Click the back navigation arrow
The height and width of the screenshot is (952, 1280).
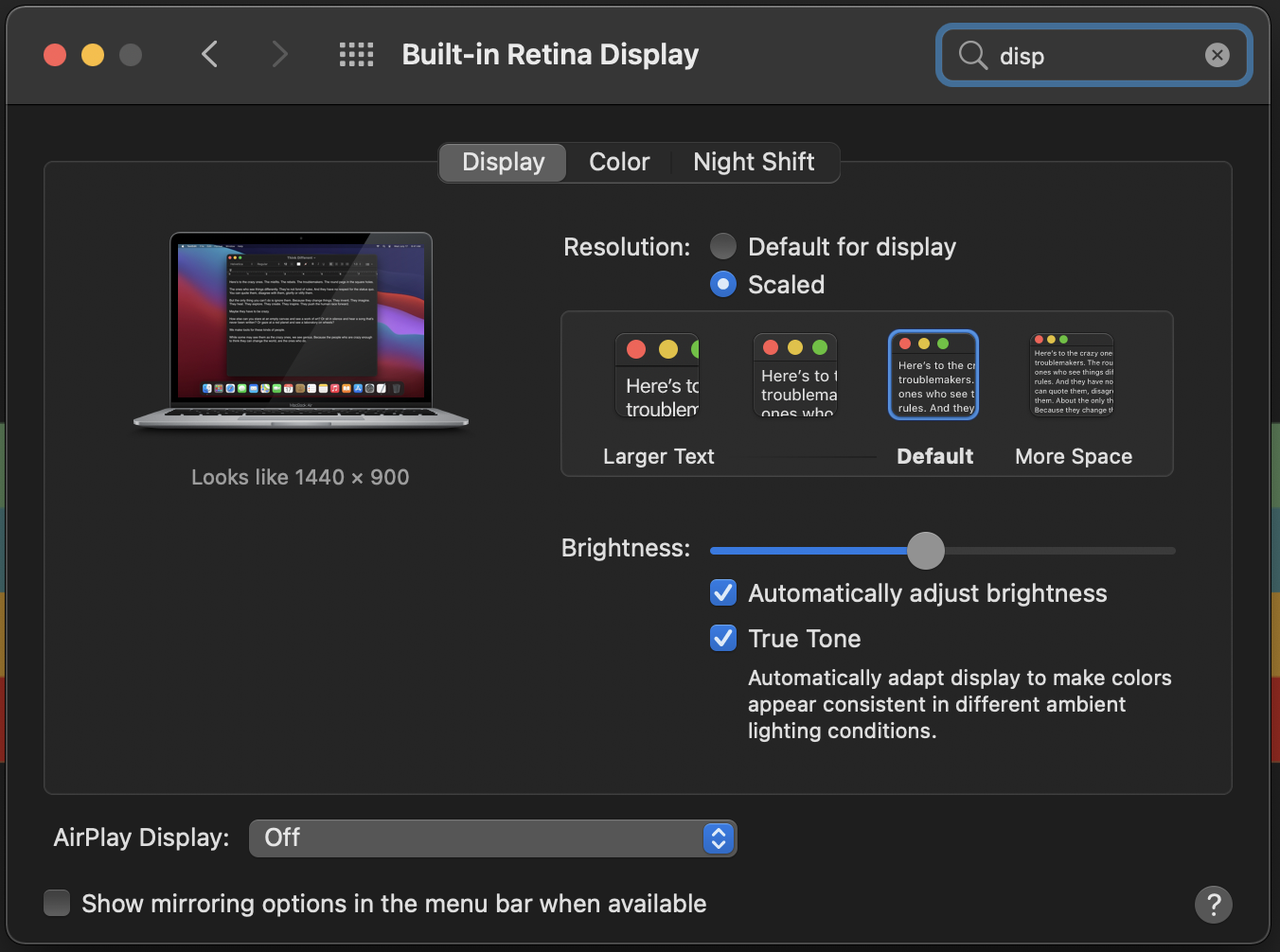point(210,54)
